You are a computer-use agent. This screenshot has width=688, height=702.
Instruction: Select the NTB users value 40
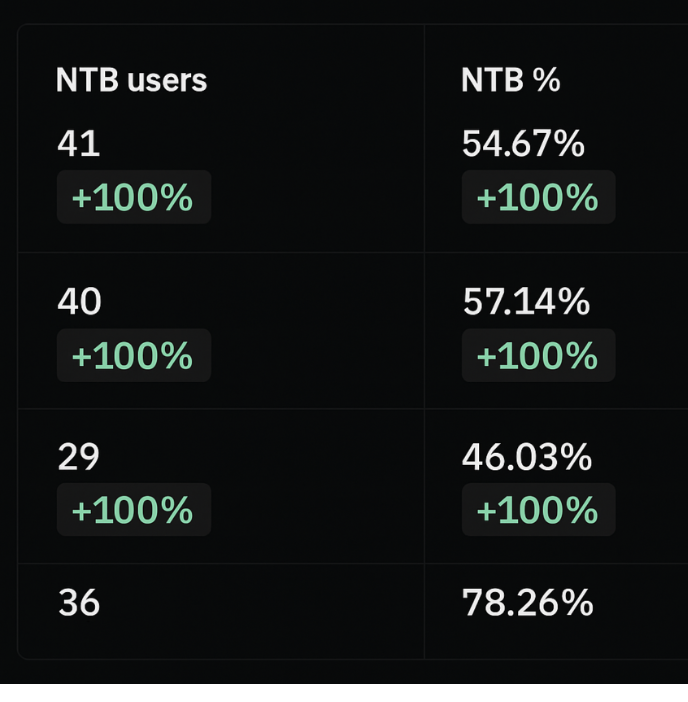(79, 301)
